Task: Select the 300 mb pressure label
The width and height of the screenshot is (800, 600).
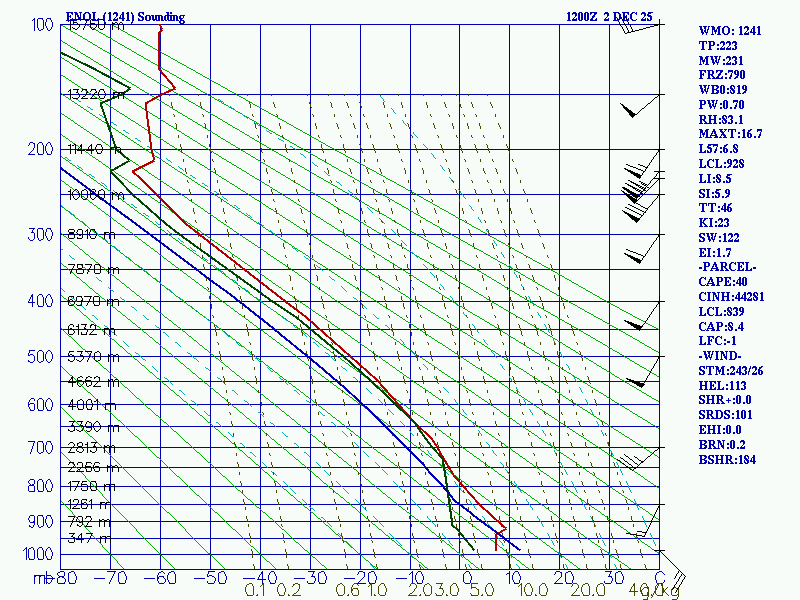Action: coord(40,235)
